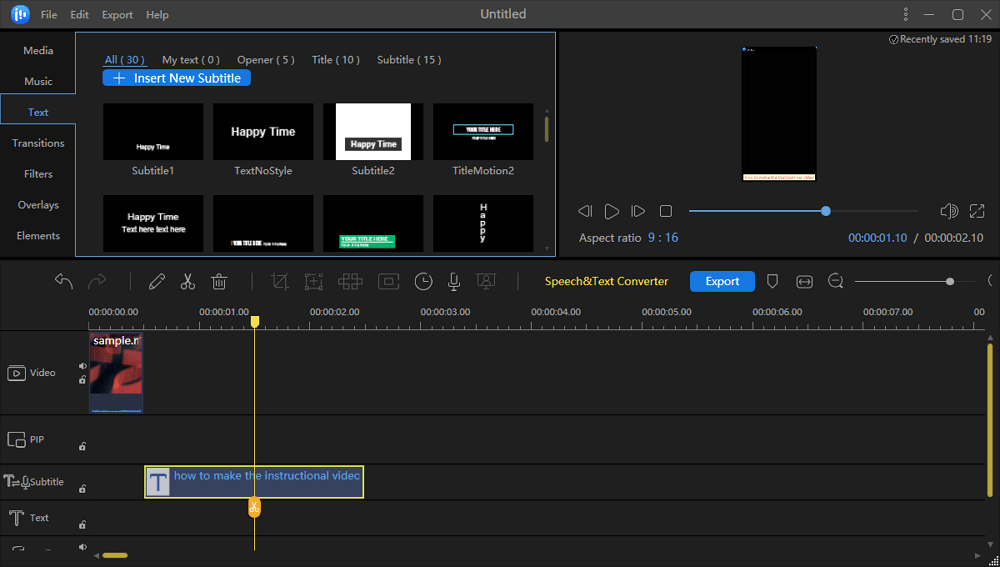Image resolution: width=1000 pixels, height=567 pixels.
Task: Click the zoom out magnifier icon
Action: click(x=836, y=282)
